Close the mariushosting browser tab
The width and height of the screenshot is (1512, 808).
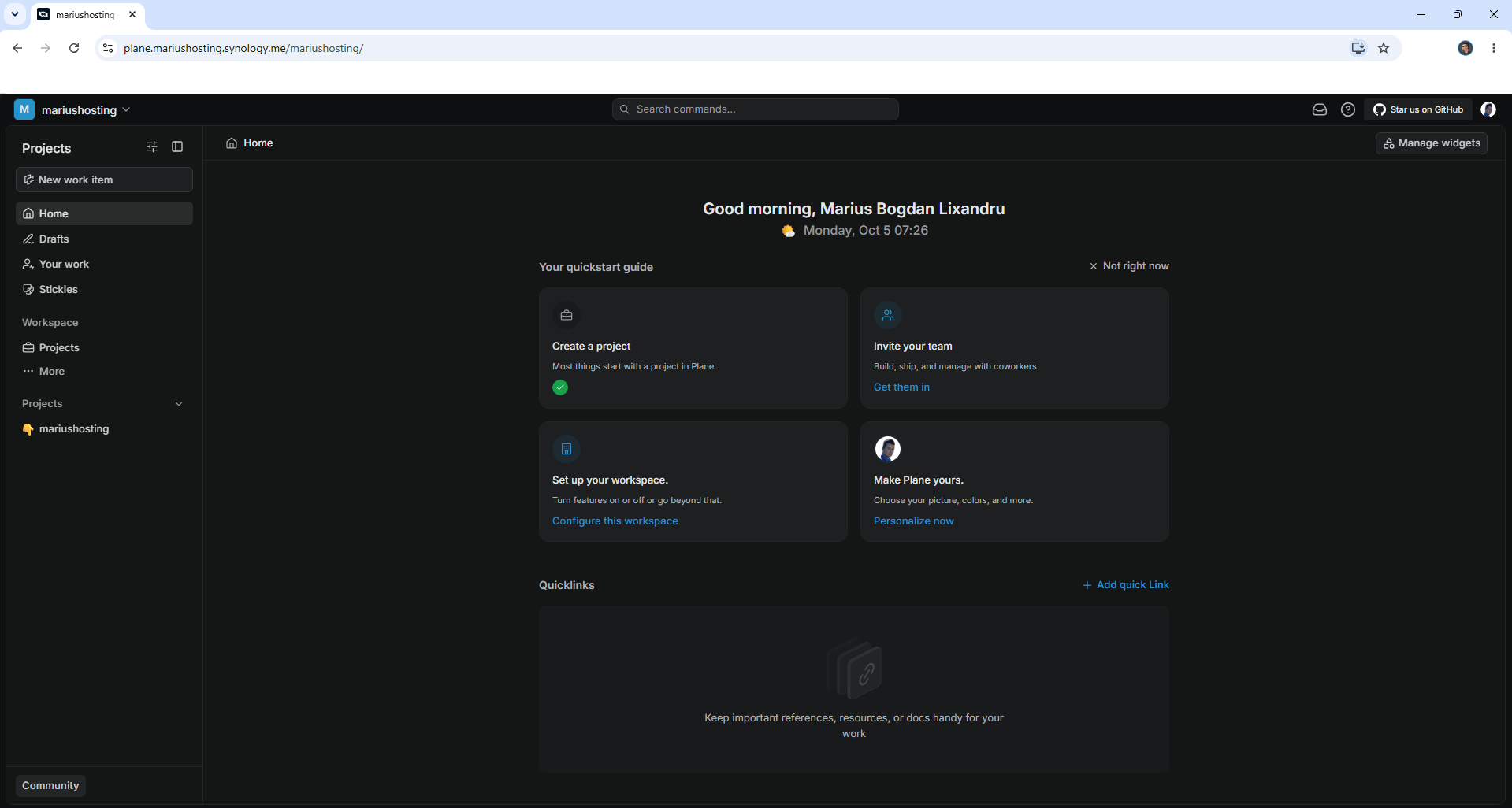pyautogui.click(x=132, y=14)
